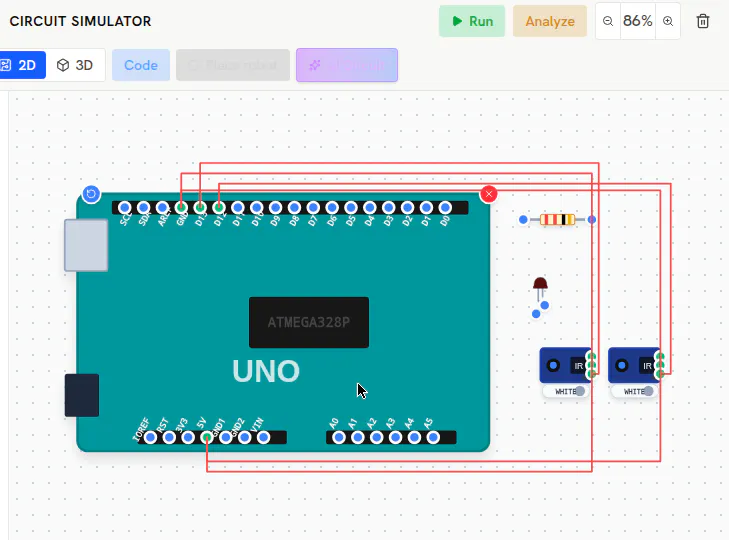This screenshot has width=729, height=540.
Task: Click the RST pin
Action: [169, 437]
